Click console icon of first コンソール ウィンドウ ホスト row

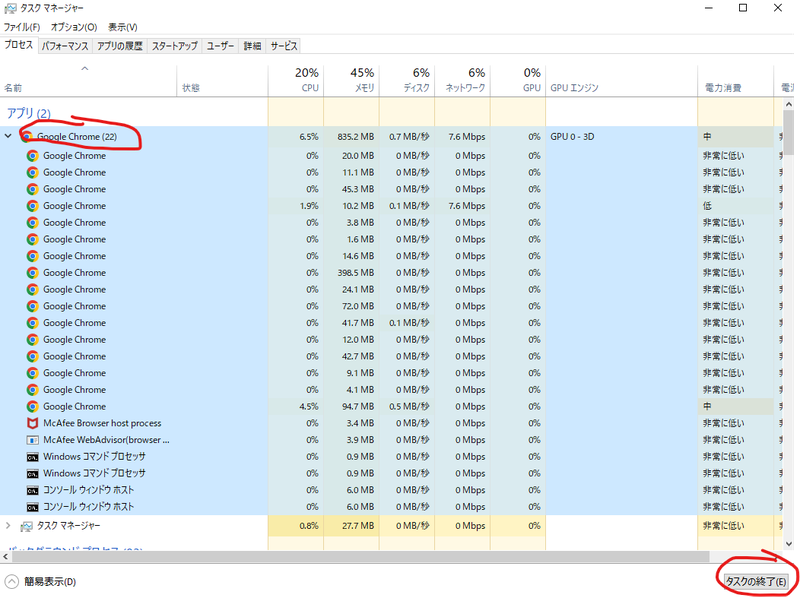[33, 491]
